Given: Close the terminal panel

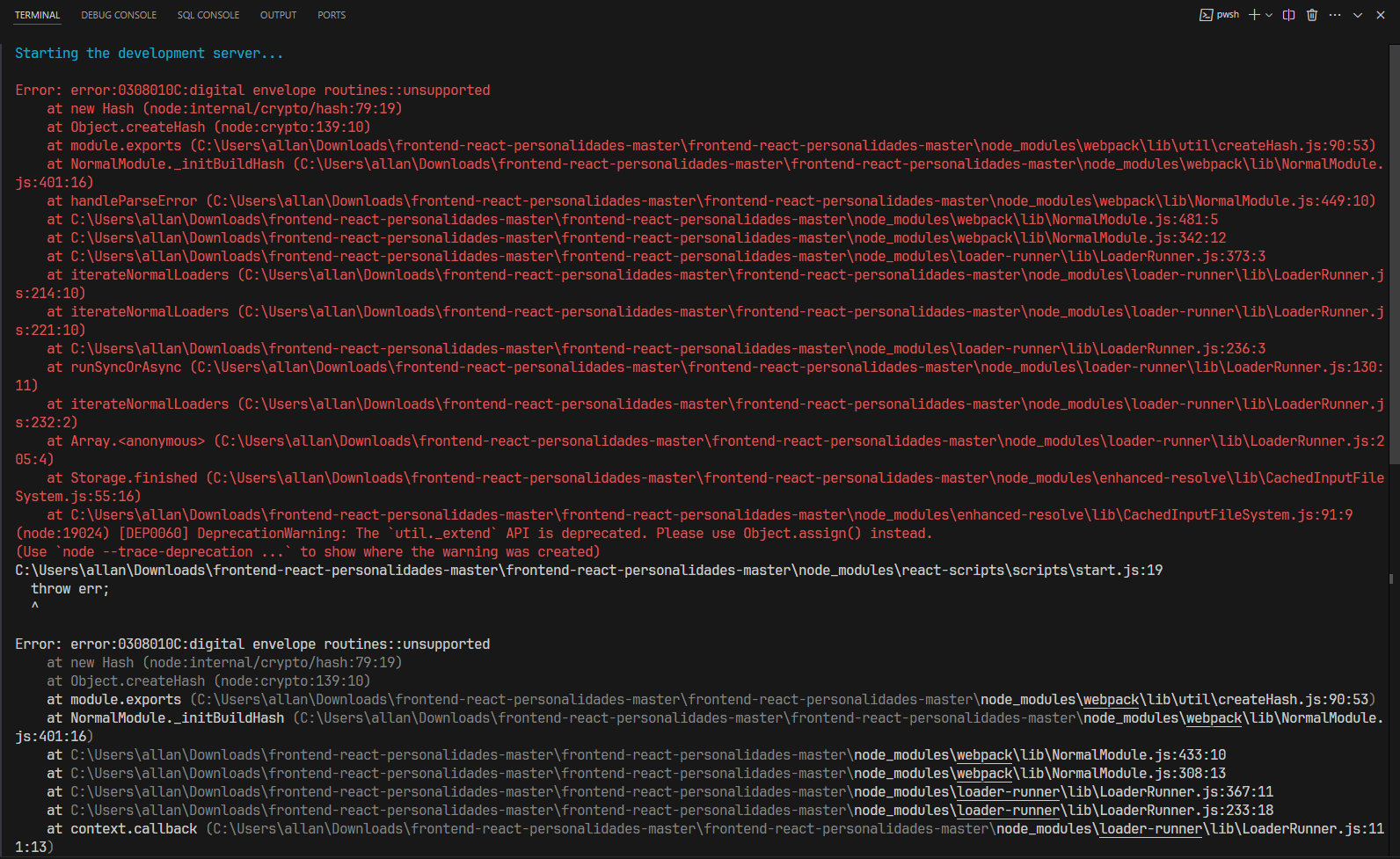Looking at the screenshot, I should 1381,15.
